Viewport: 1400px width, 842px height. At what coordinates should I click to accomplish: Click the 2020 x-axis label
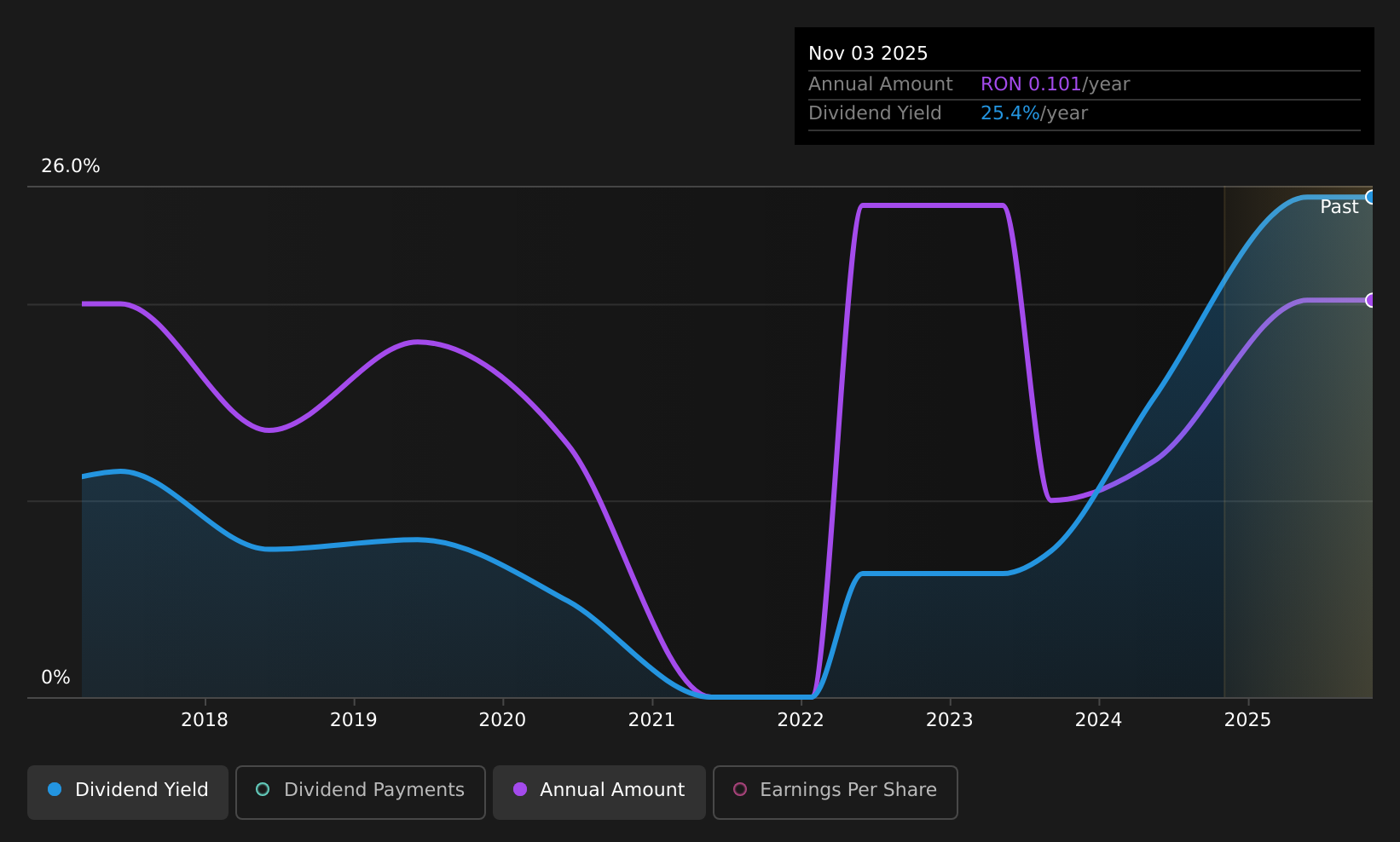[503, 720]
